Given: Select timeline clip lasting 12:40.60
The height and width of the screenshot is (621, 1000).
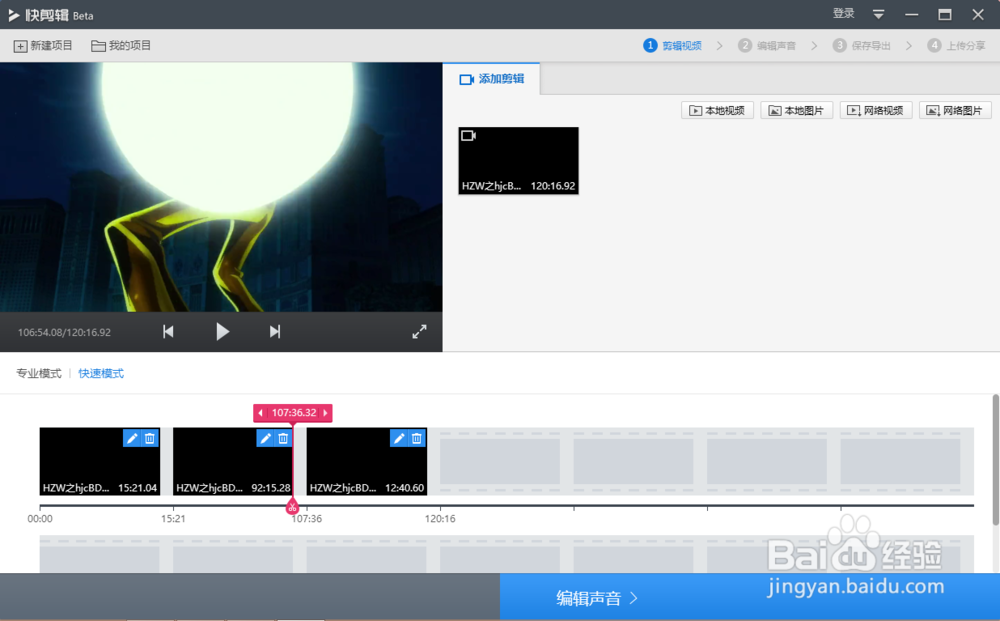Looking at the screenshot, I should [367, 462].
